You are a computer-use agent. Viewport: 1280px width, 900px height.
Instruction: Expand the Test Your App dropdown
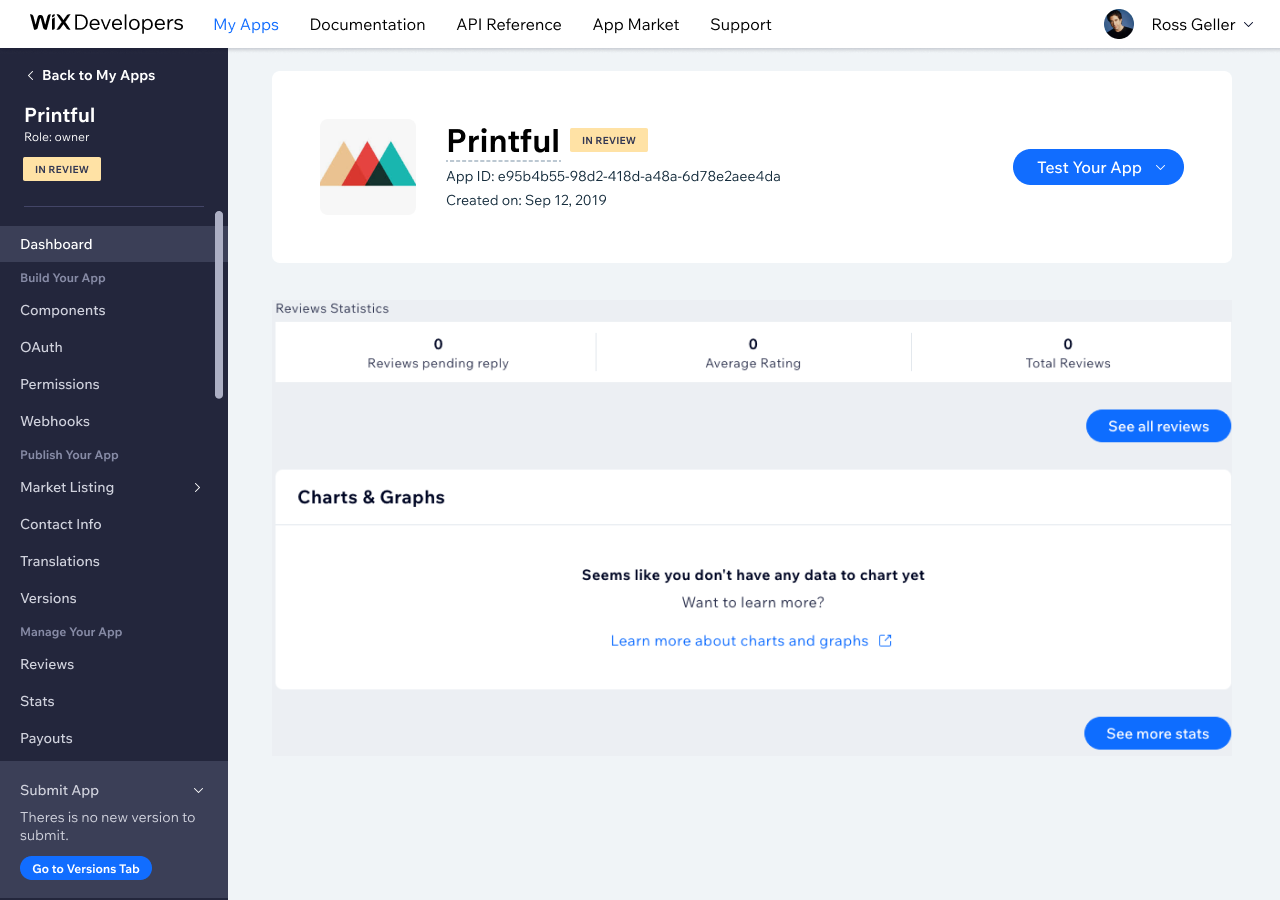1160,168
